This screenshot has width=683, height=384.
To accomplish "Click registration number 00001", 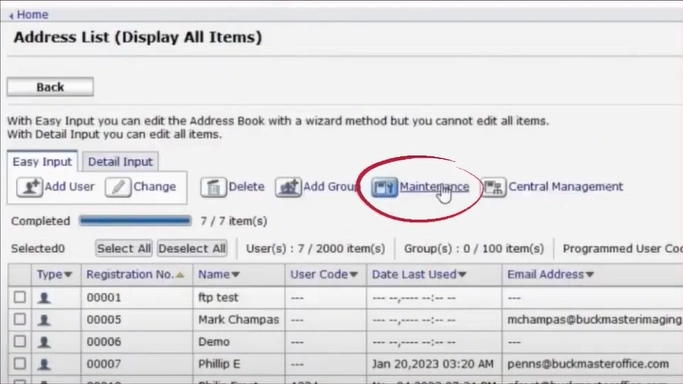I will pos(104,298).
